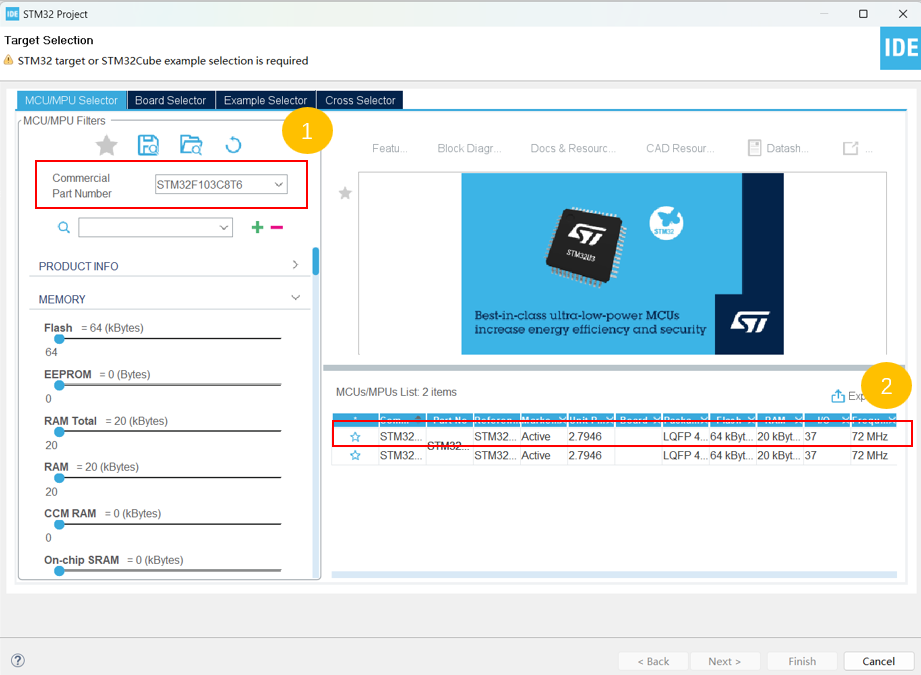The height and width of the screenshot is (675, 921).
Task: Click the external link icon right of Datasheet
Action: click(x=851, y=149)
